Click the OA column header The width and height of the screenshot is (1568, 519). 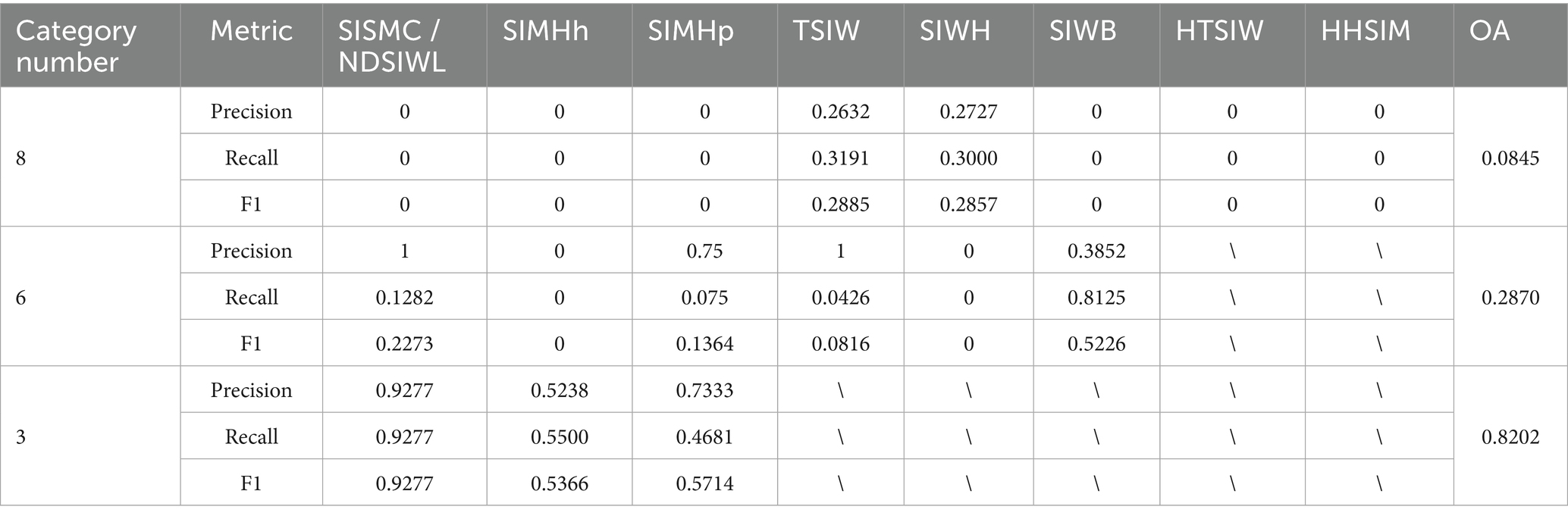pos(1489,31)
